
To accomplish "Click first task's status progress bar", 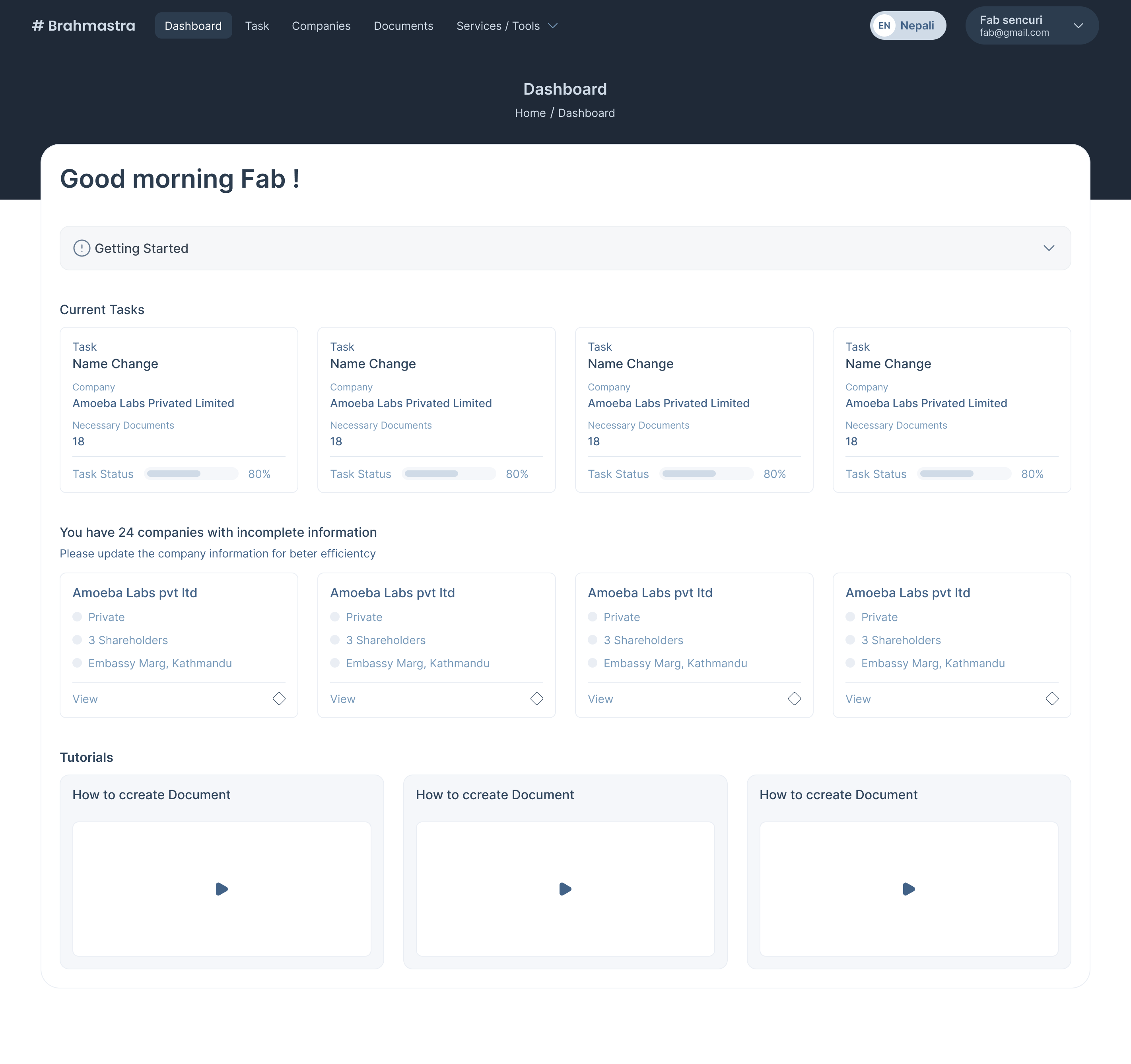I will [x=190, y=474].
